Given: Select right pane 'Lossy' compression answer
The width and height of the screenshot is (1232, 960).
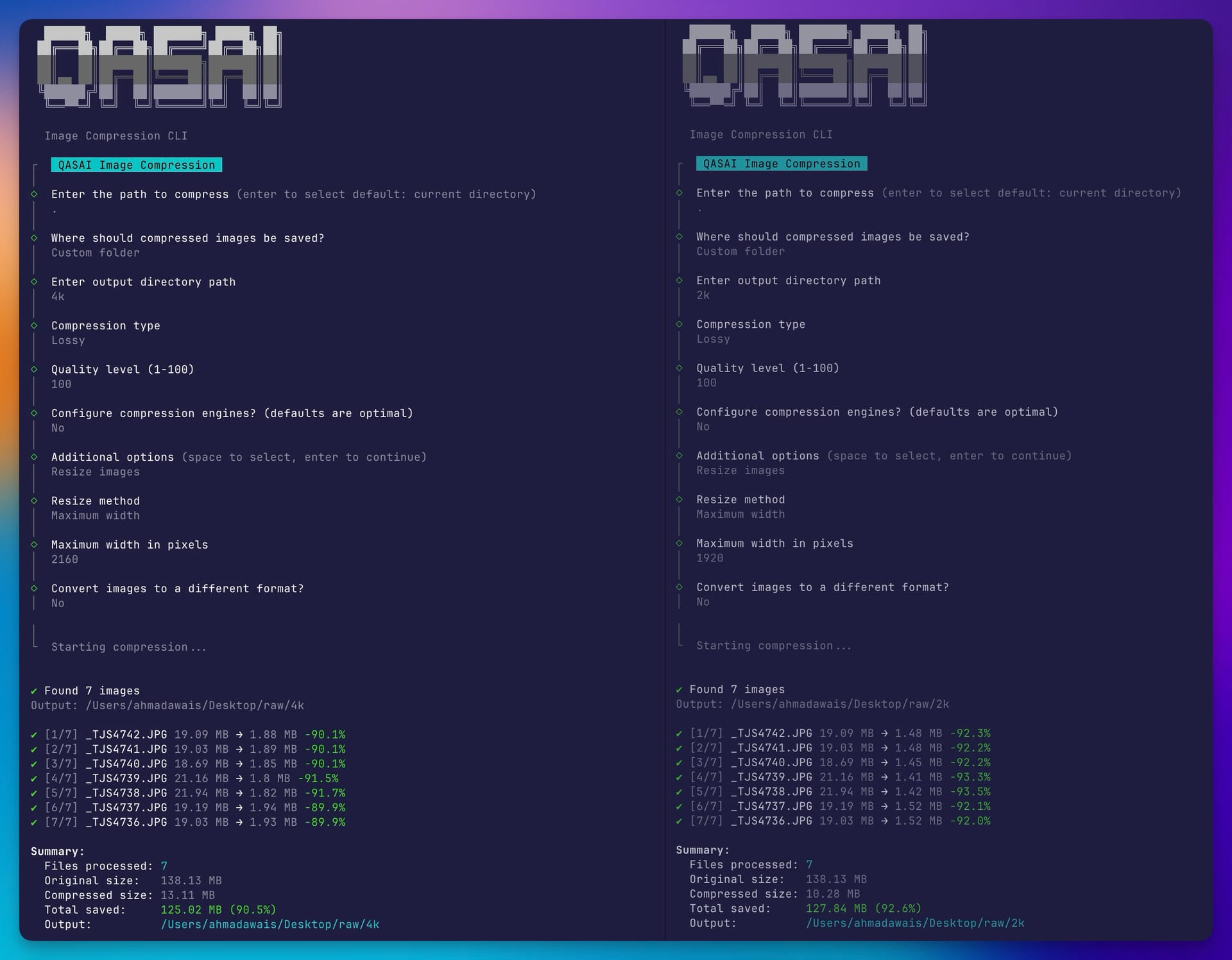Looking at the screenshot, I should [x=713, y=339].
